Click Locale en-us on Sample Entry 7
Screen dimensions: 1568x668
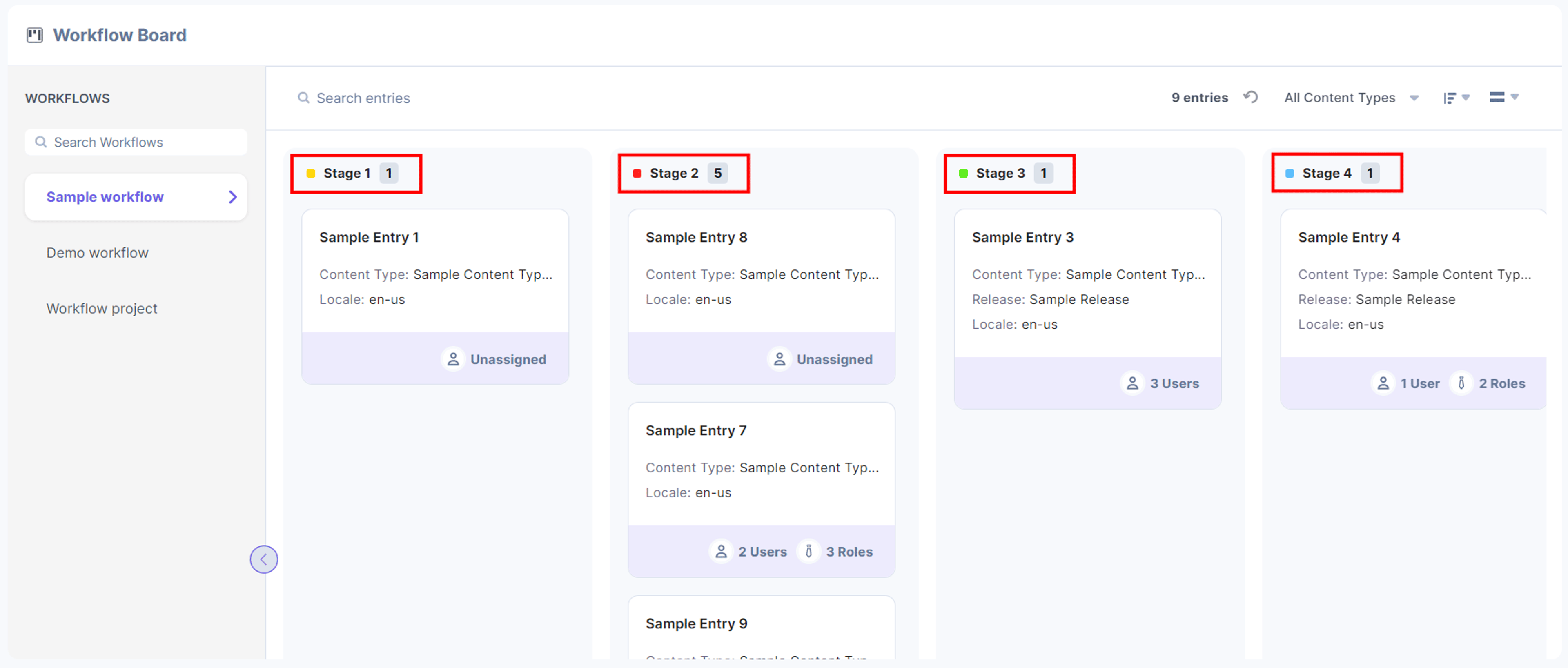point(688,492)
